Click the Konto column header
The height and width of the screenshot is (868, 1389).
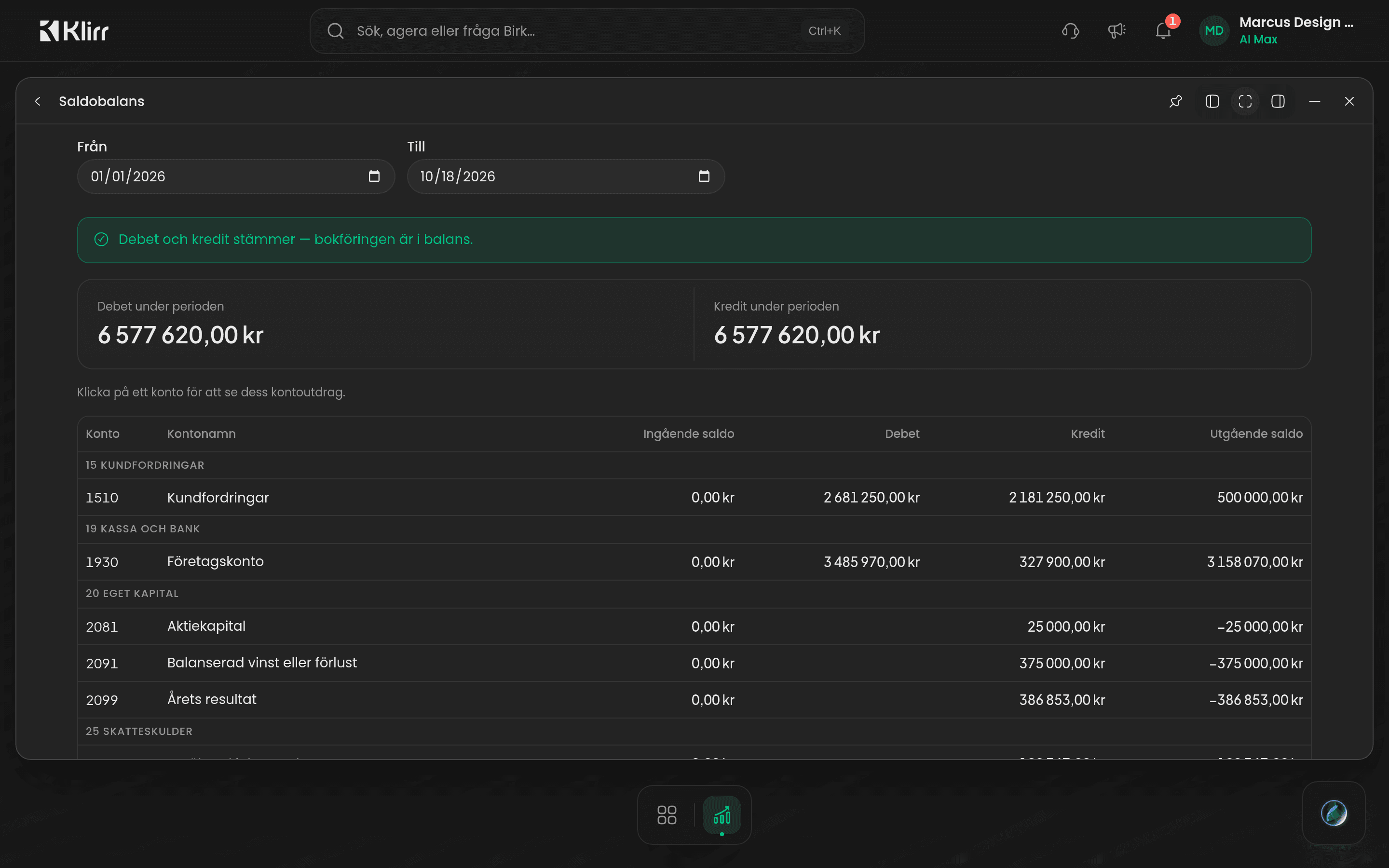103,434
